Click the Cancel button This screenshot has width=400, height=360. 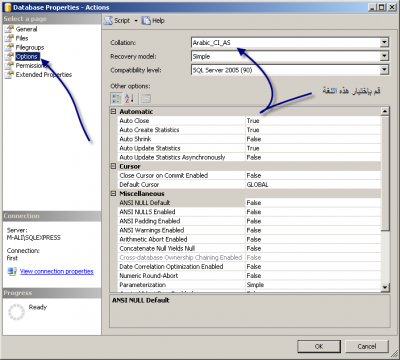367,346
